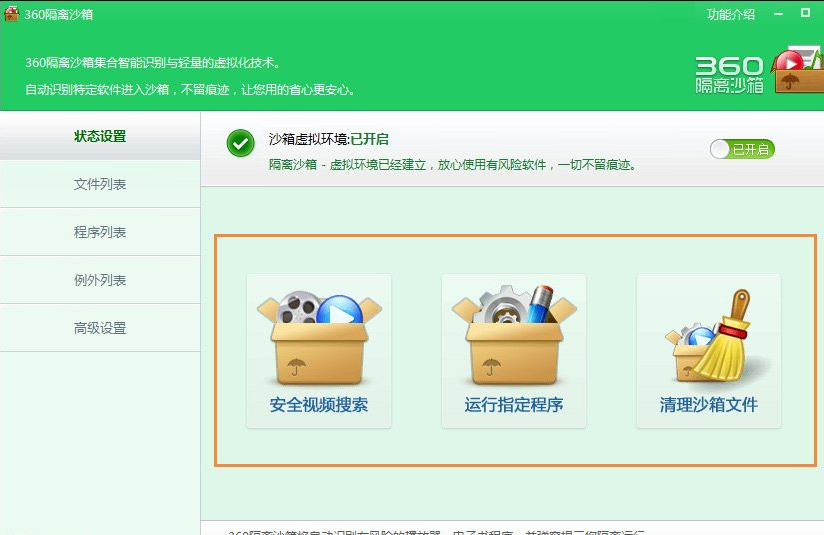Open the 高级设置 tab
This screenshot has width=824, height=535.
100,328
